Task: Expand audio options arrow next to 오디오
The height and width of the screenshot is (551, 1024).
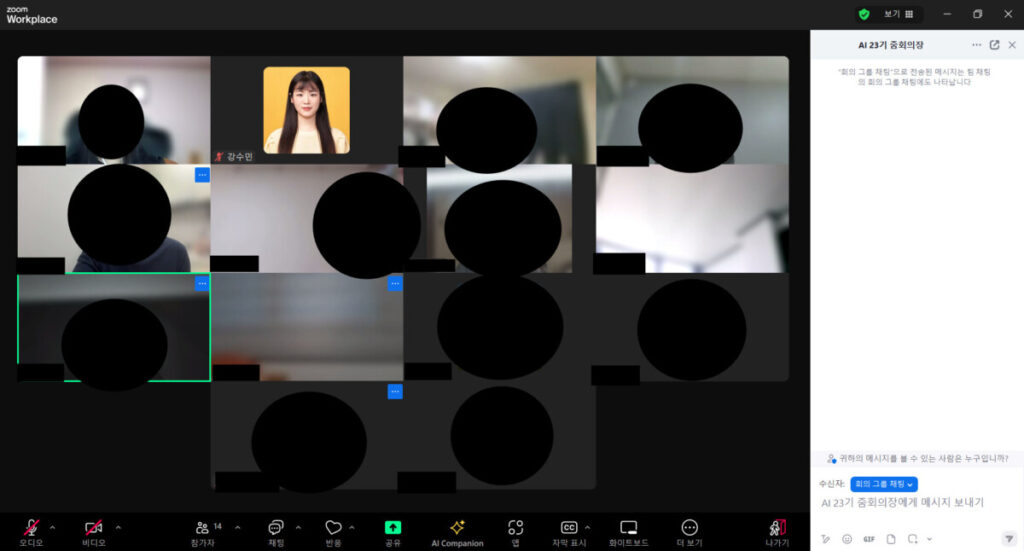Action: pyautogui.click(x=53, y=527)
